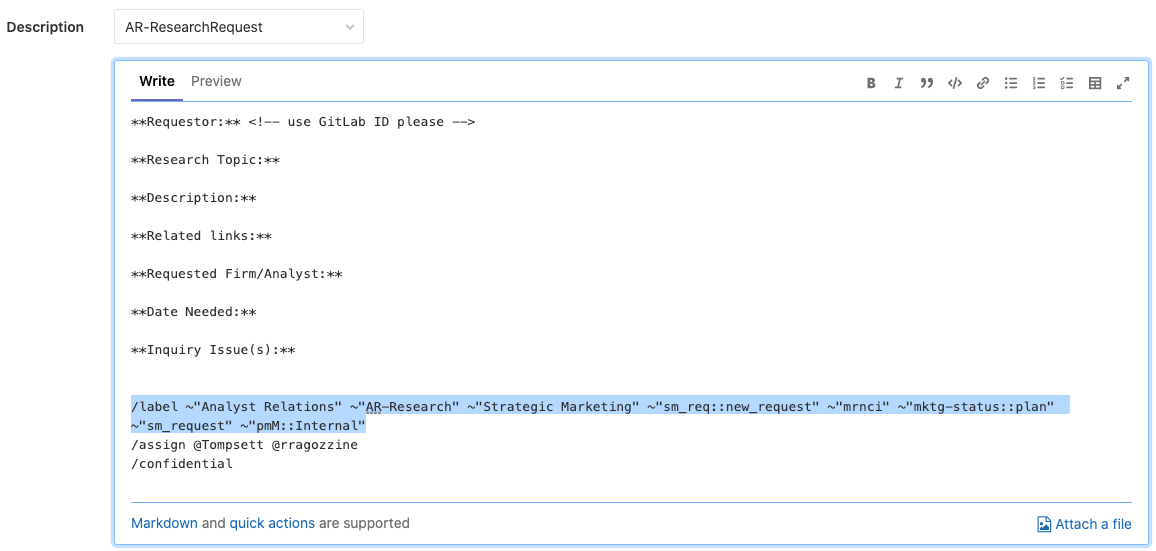Viewport: 1156px width, 551px height.
Task: Insert a table using the table icon
Action: coord(1095,83)
